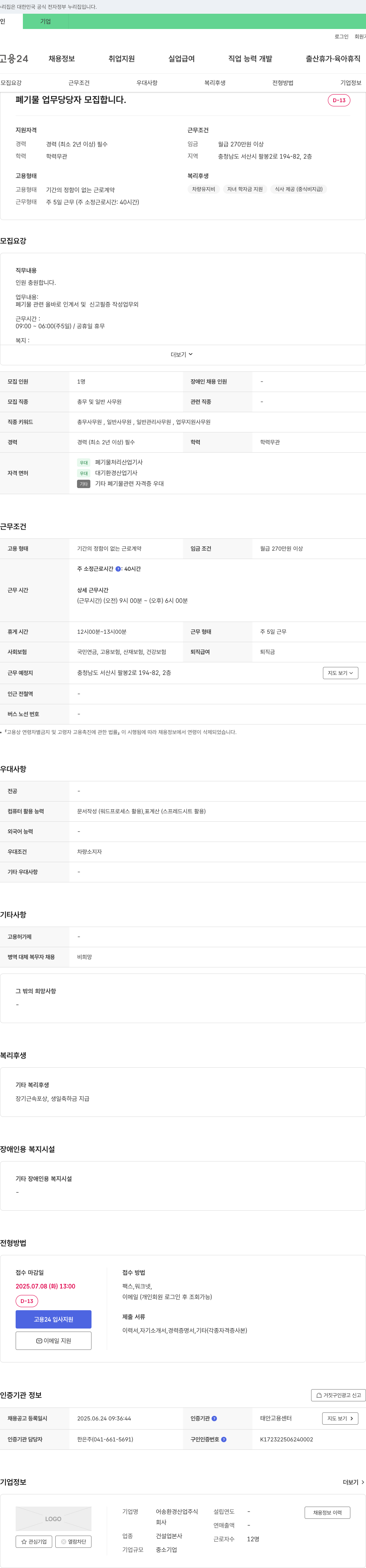Add company with 관심기업 star button

point(34,1542)
